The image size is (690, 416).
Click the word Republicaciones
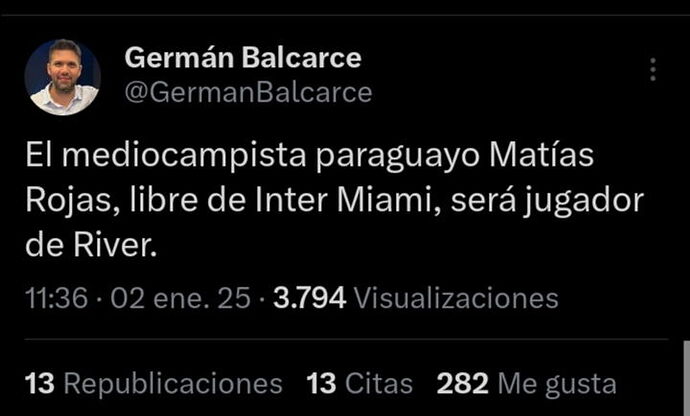[173, 384]
